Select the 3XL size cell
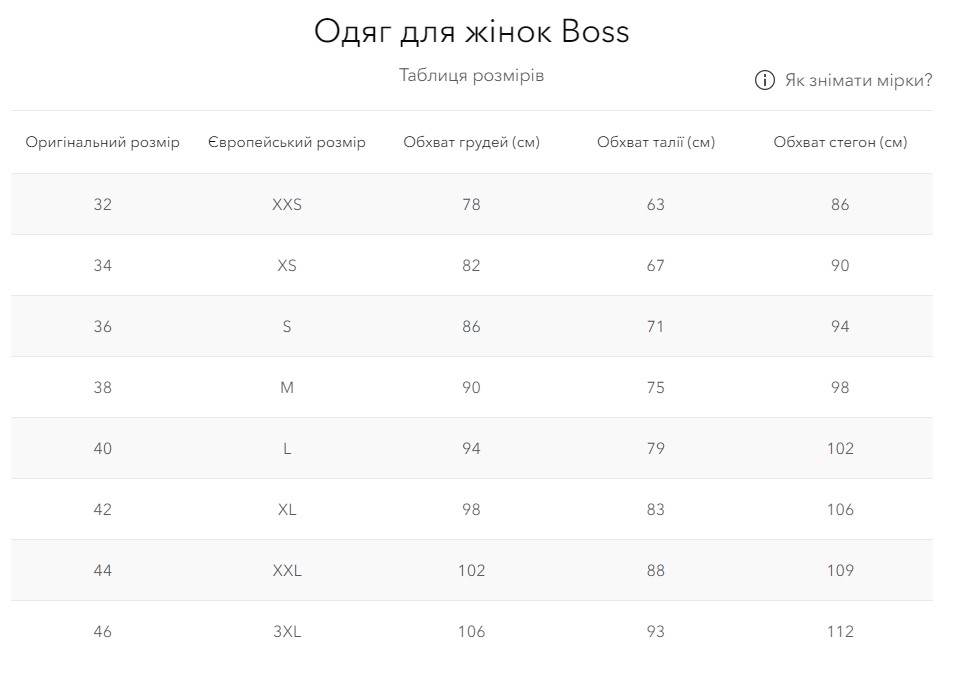The height and width of the screenshot is (681, 965). tap(287, 631)
